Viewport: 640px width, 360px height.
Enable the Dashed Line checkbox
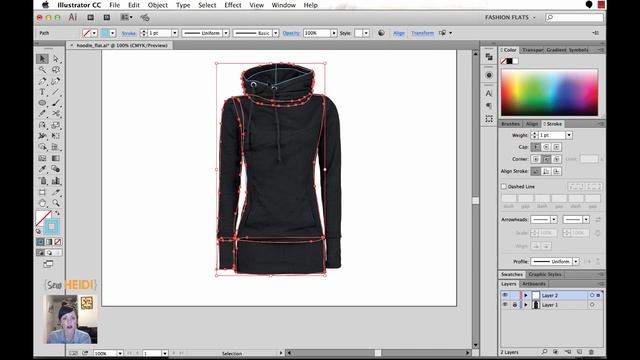(504, 187)
